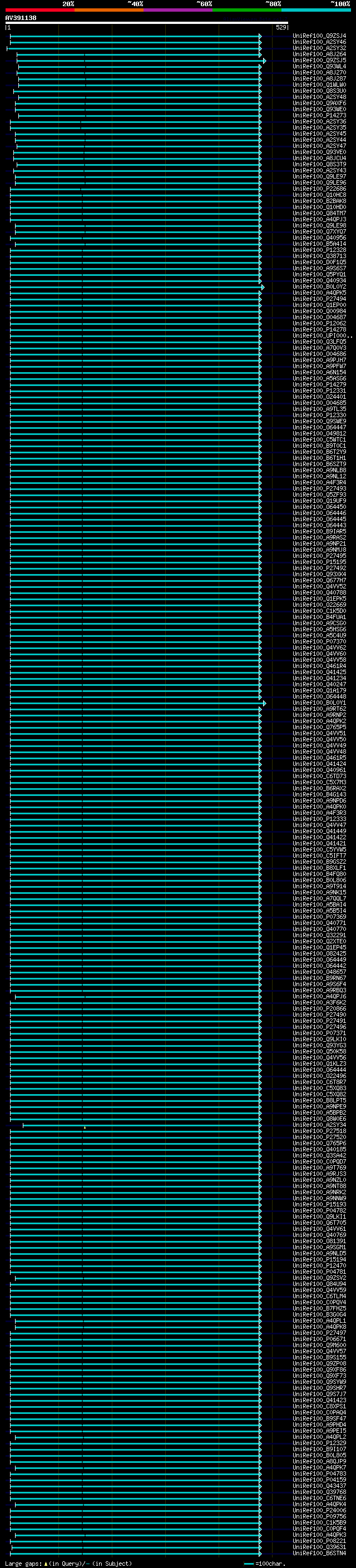
Task: Select hit UniRef100_Q9ZSJ4
Action: pyautogui.click(x=319, y=36)
